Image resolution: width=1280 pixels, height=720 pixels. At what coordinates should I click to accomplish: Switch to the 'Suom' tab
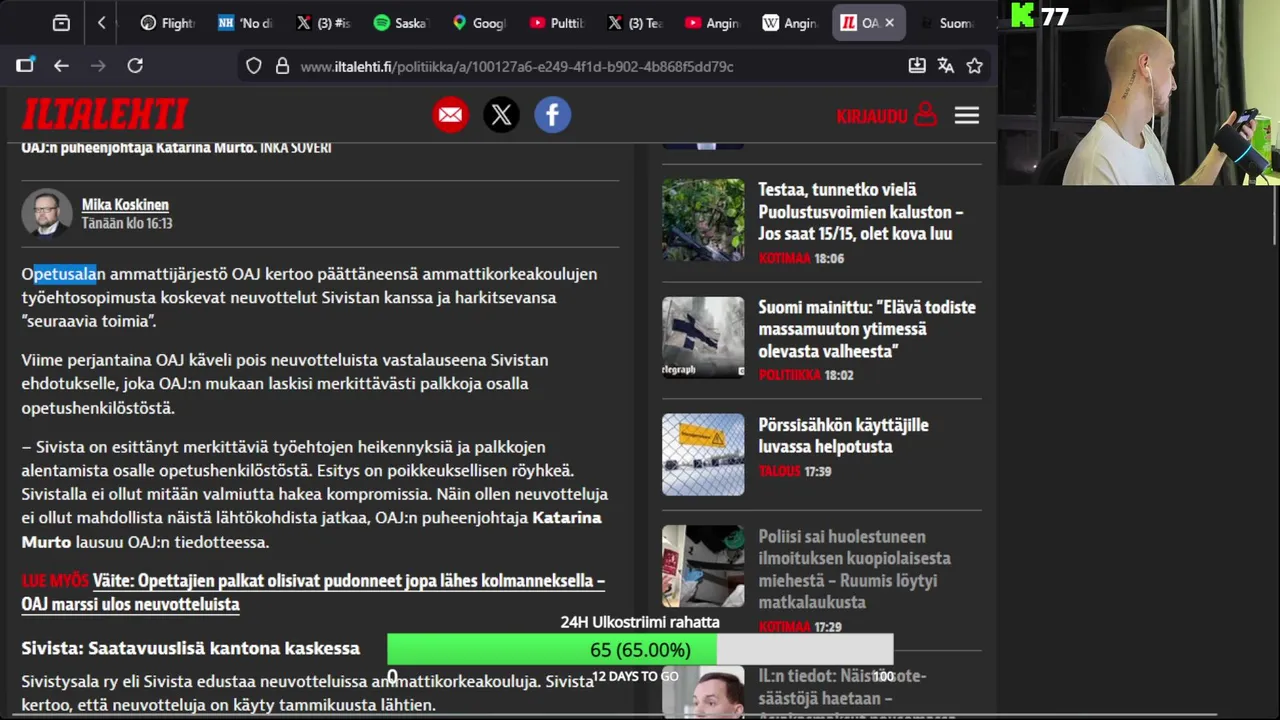[945, 23]
